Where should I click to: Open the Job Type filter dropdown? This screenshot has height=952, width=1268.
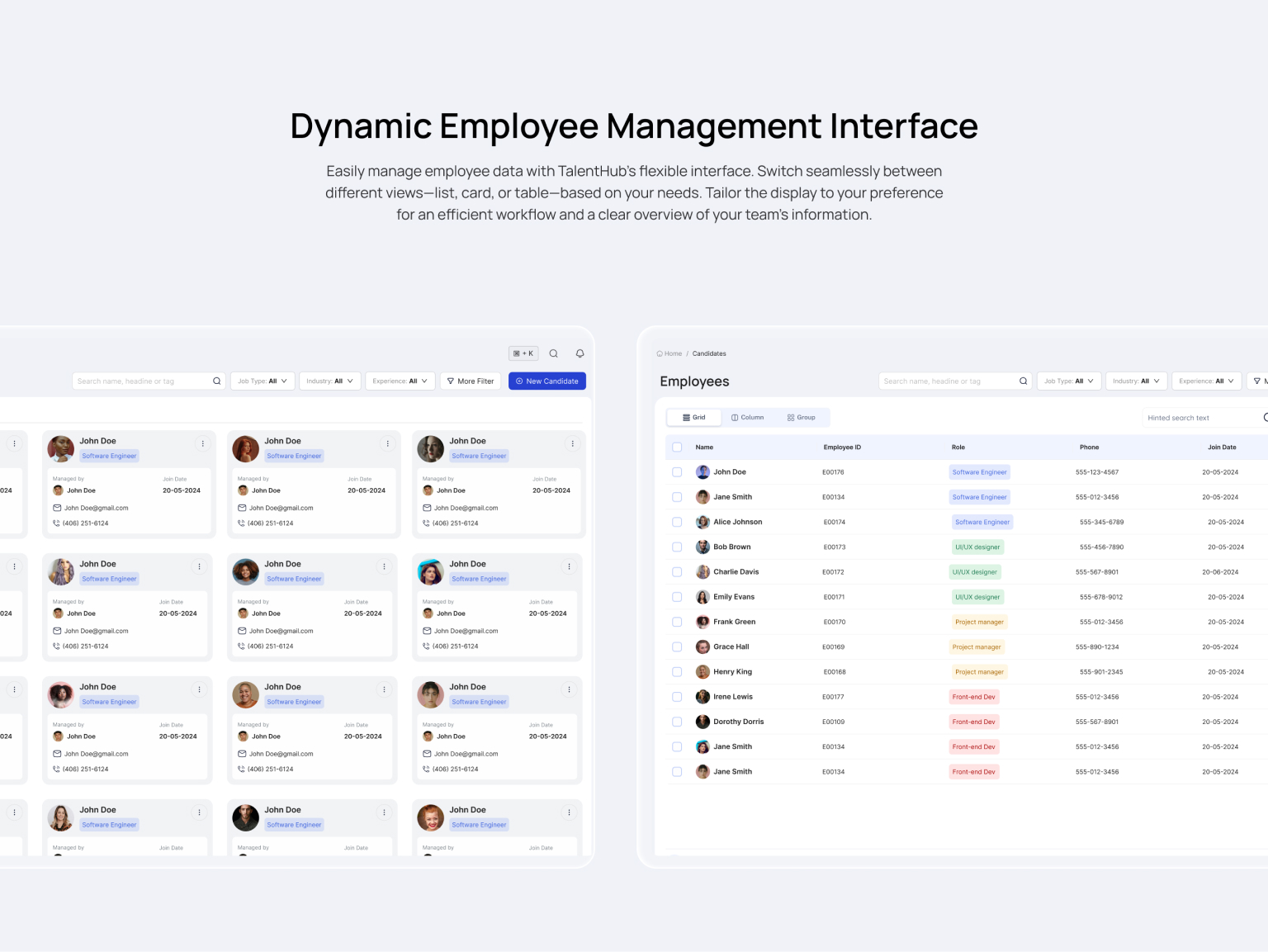click(263, 381)
